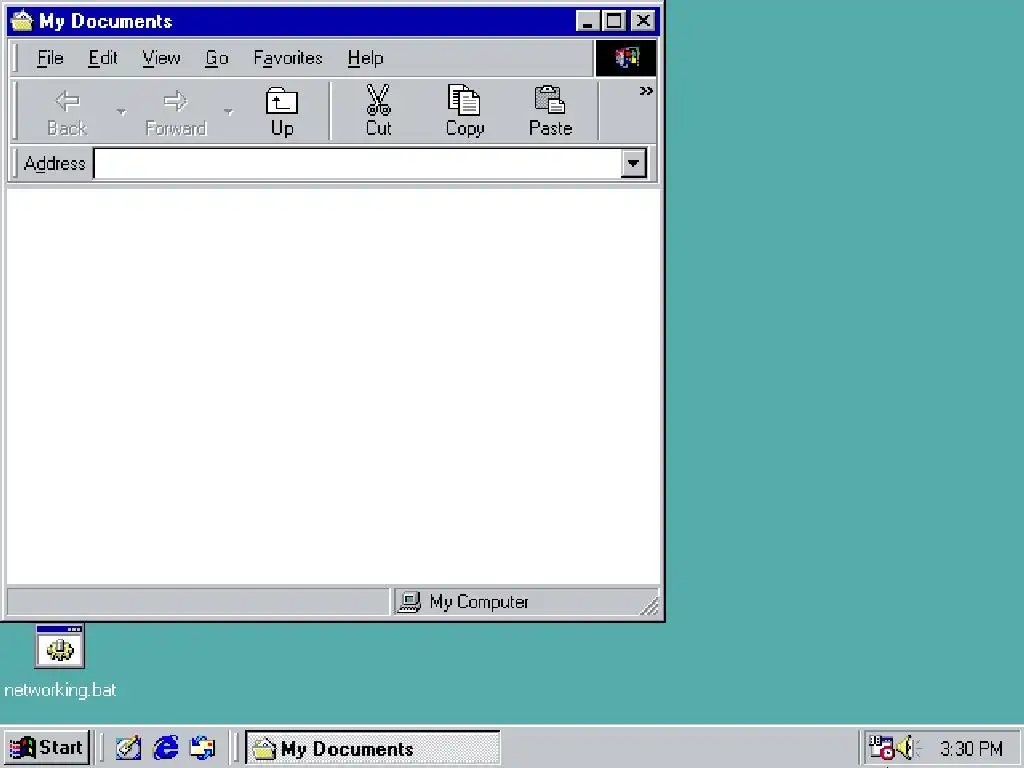Open the File menu
The width and height of the screenshot is (1024, 768).
pos(50,58)
